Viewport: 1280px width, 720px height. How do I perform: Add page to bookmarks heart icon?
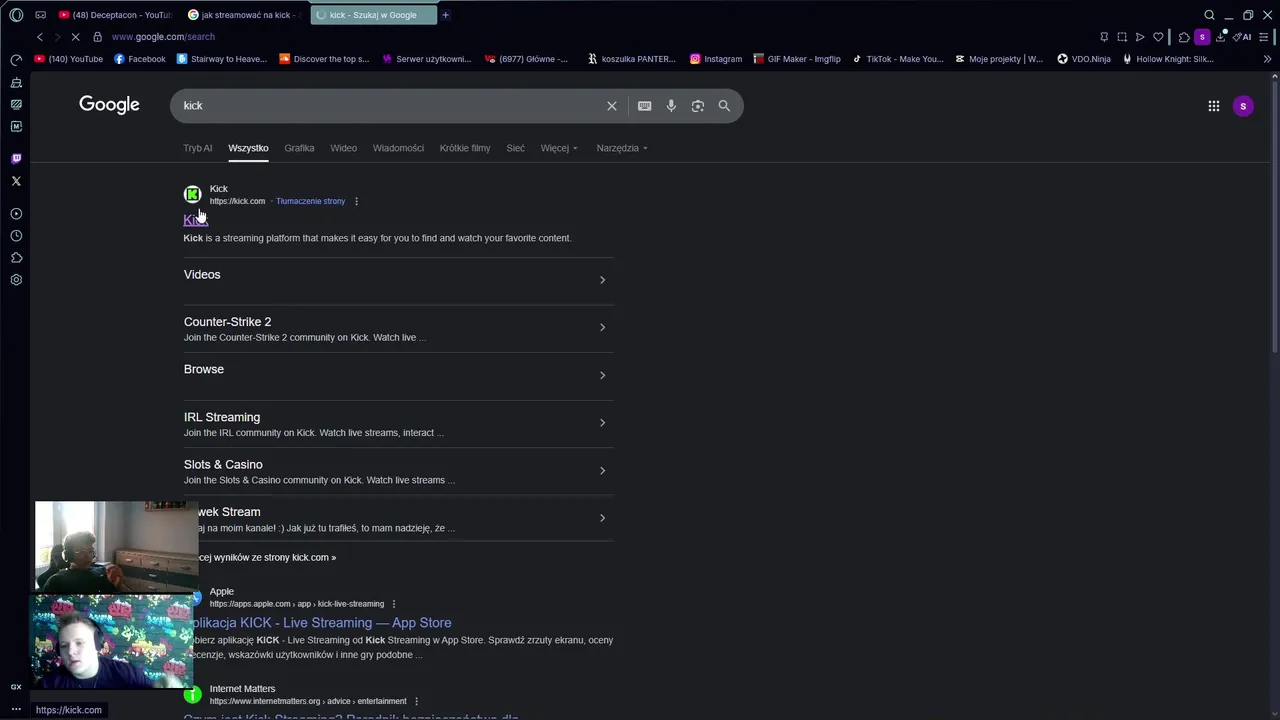point(1158,37)
